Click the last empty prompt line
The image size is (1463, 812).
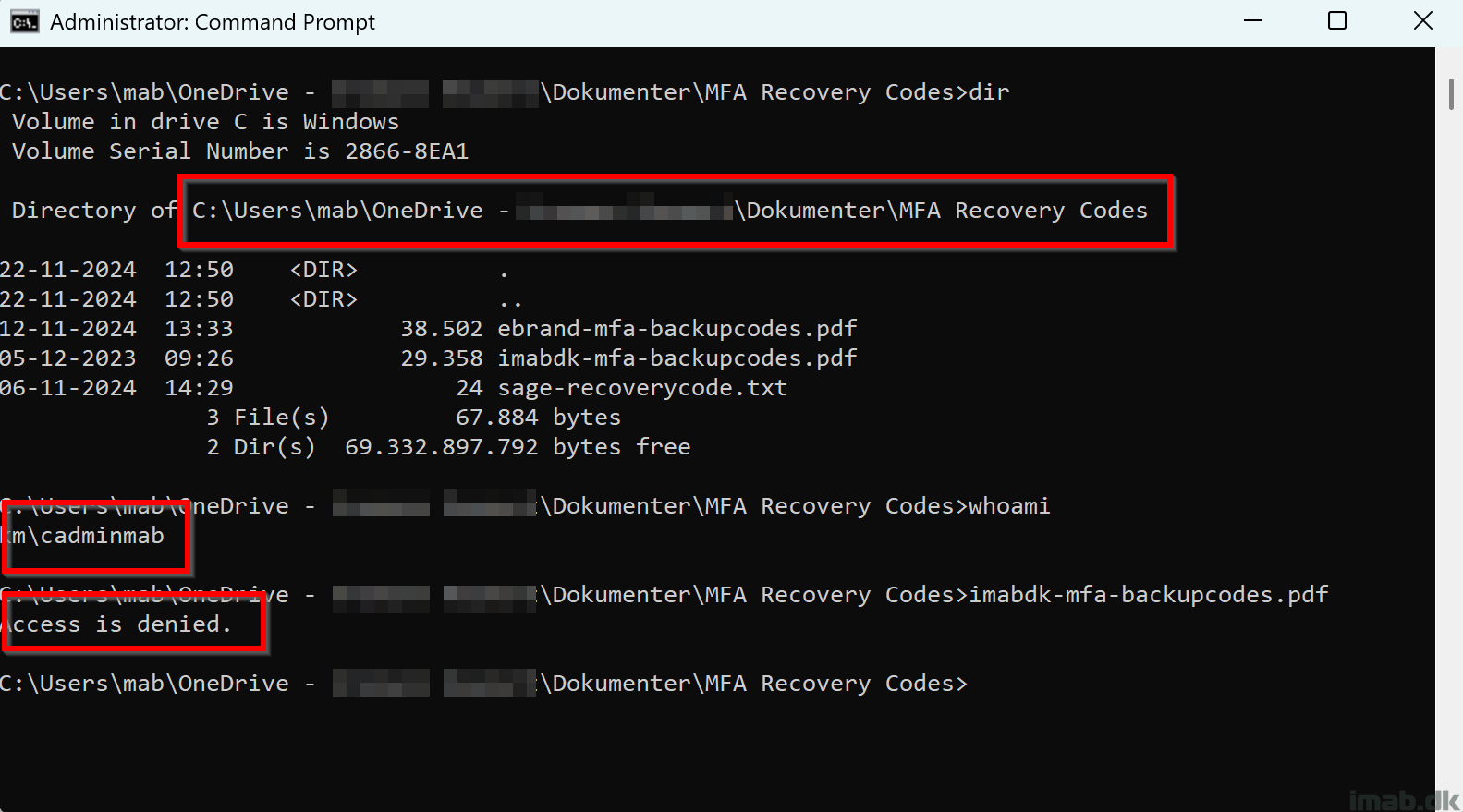click(x=483, y=684)
